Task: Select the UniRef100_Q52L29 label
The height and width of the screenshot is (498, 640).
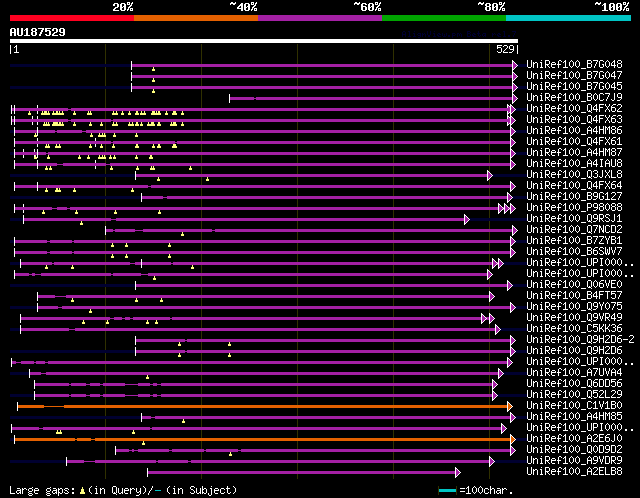Action: click(574, 395)
